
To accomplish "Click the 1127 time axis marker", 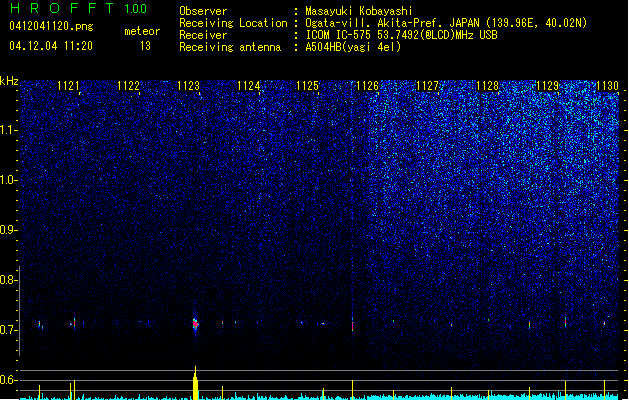I will (427, 86).
